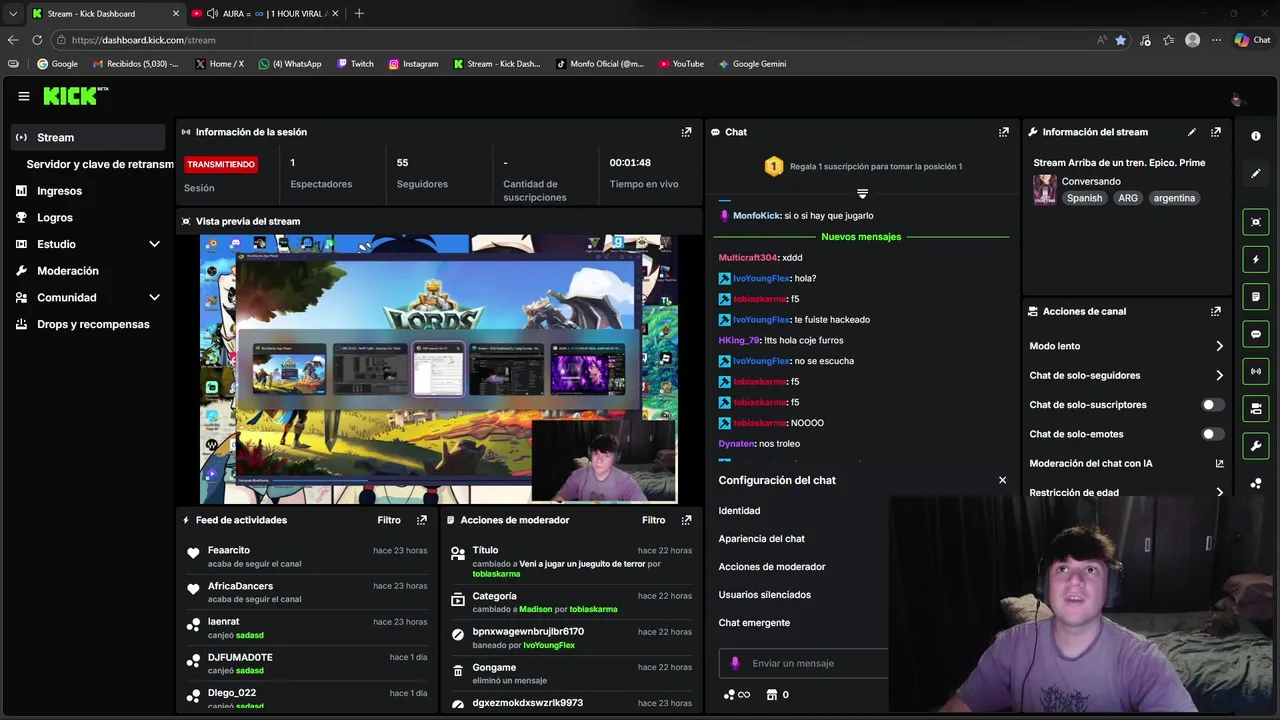Toggle the chat bubble widget icon
The height and width of the screenshot is (720, 1280).
coord(1256,334)
